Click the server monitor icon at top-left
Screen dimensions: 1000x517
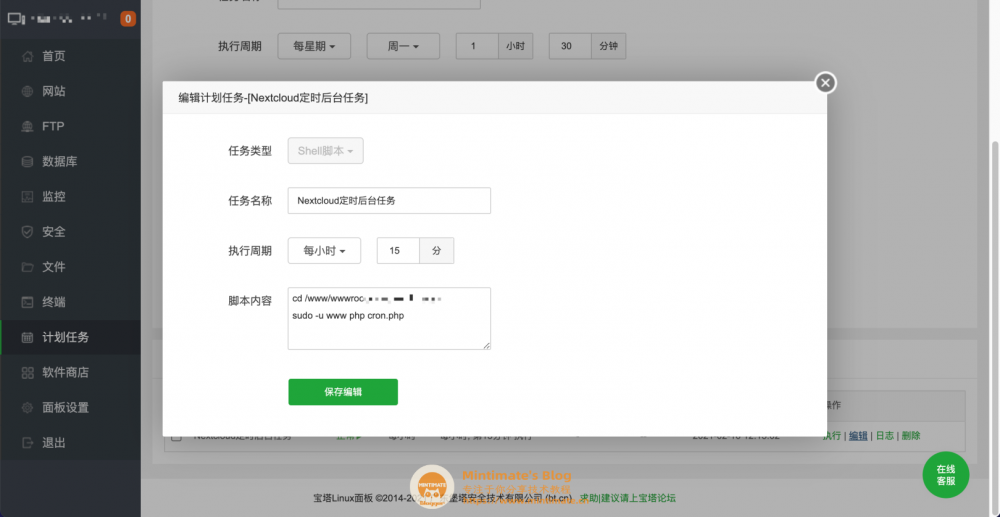pos(16,18)
